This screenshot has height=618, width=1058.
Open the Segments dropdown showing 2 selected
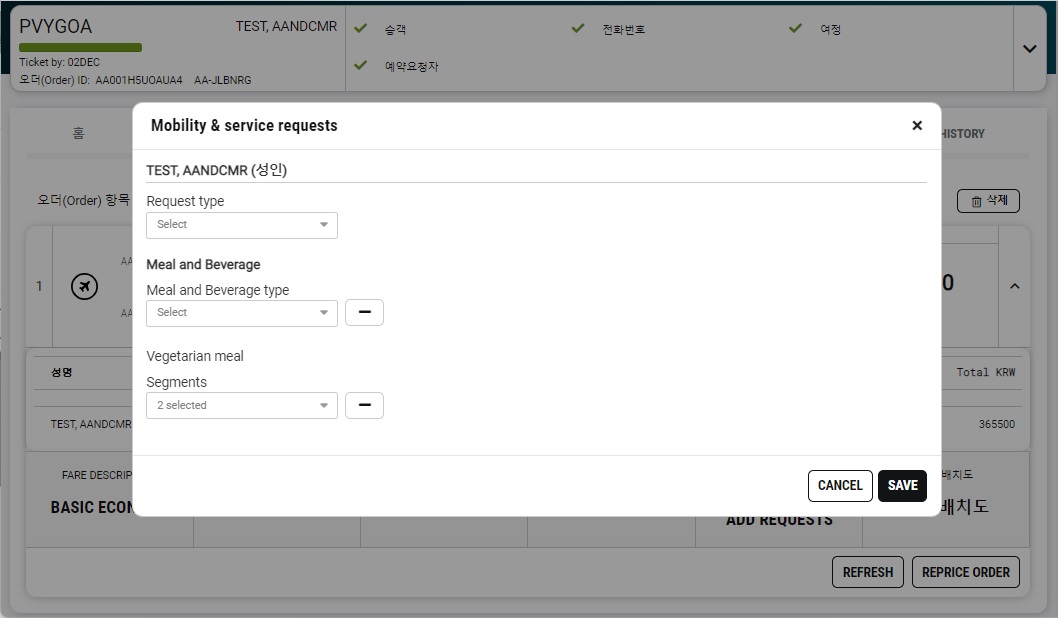[242, 405]
